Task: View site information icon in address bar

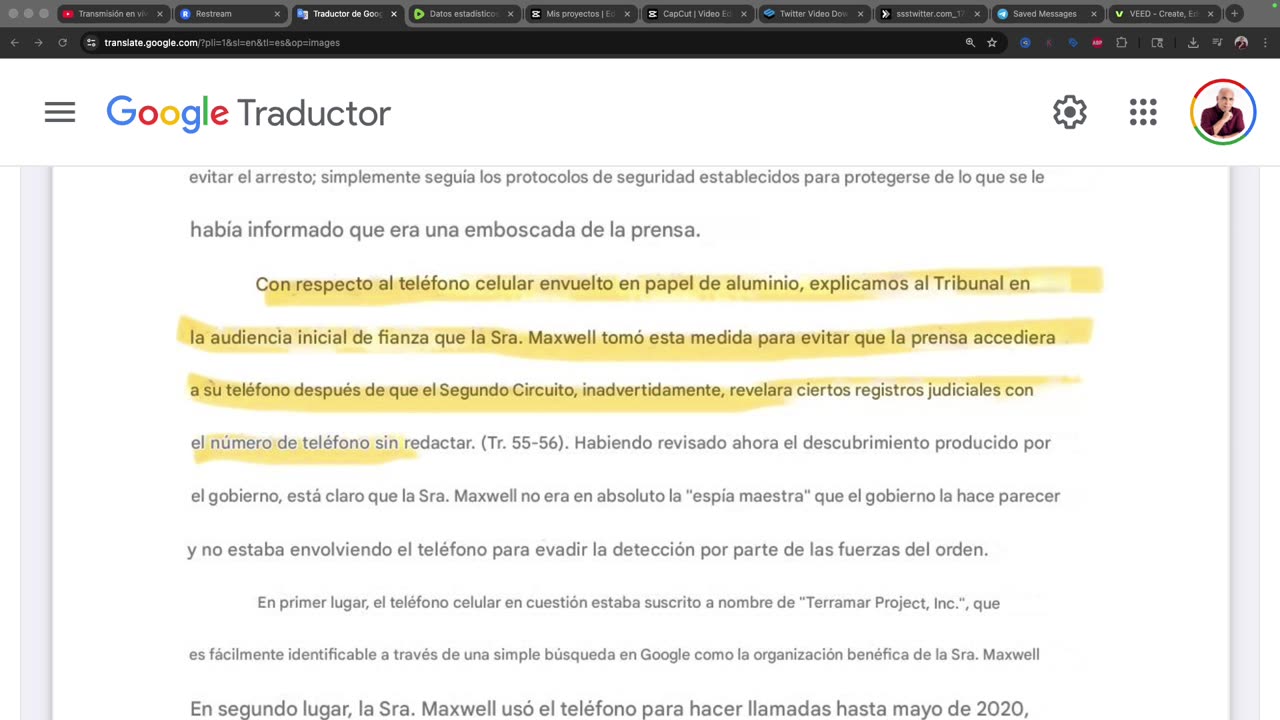Action: click(x=91, y=43)
